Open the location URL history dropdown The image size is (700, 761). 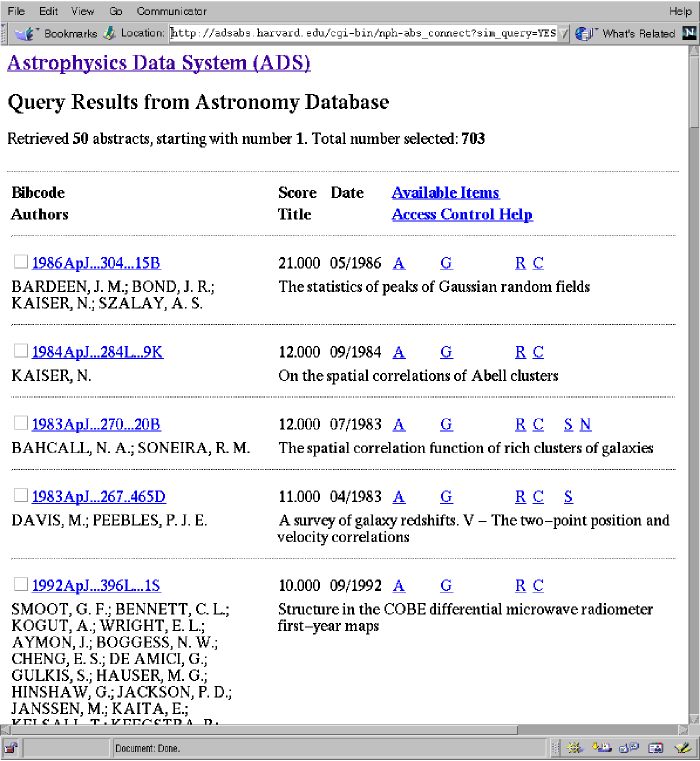(564, 33)
